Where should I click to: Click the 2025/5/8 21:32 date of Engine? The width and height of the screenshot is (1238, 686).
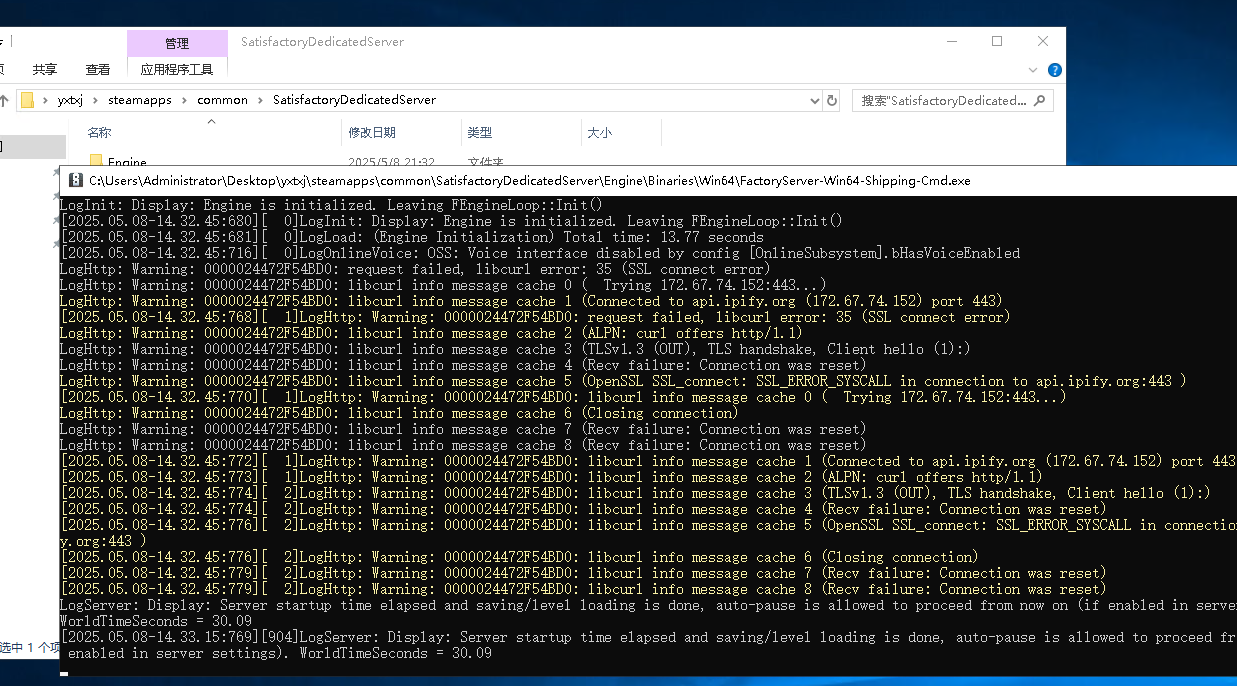(391, 161)
